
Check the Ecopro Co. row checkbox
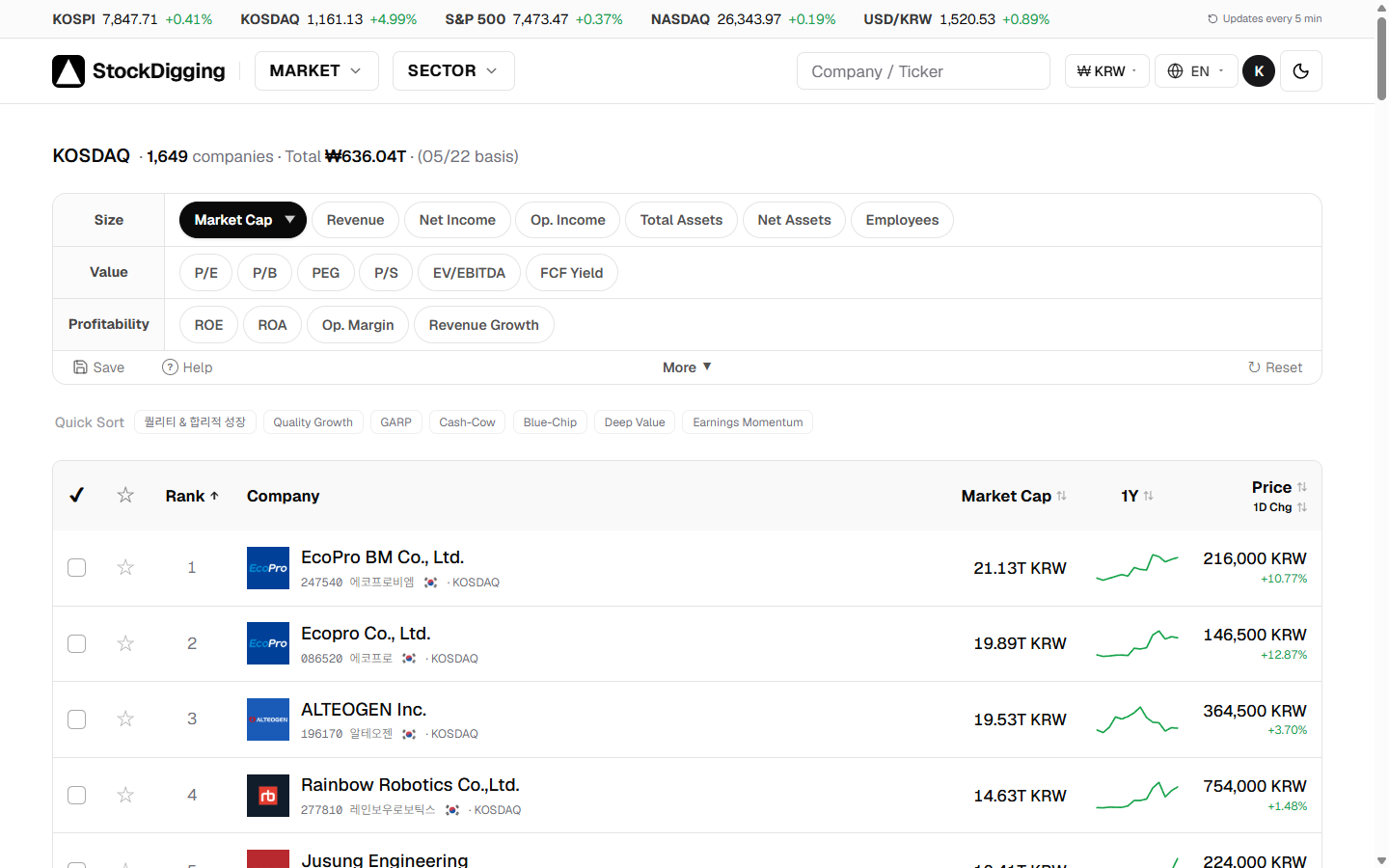(77, 643)
